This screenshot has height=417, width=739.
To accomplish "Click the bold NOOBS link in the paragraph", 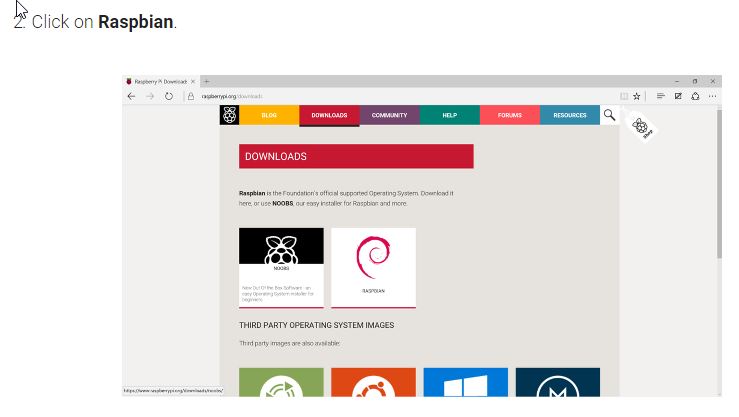I will pyautogui.click(x=283, y=204).
